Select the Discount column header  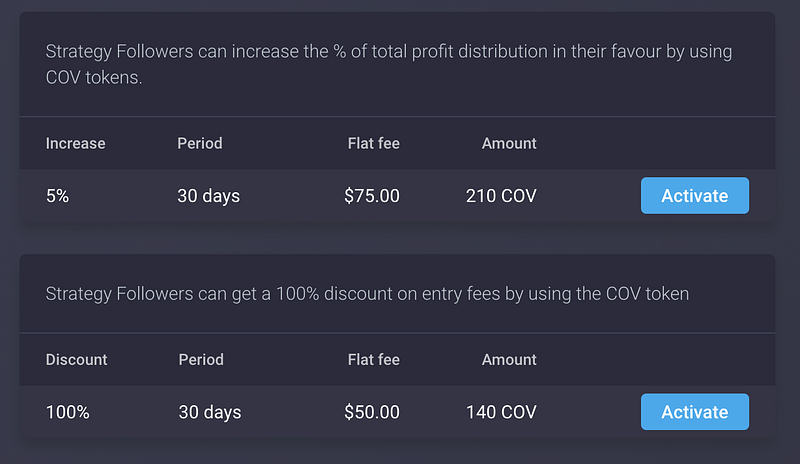point(77,360)
